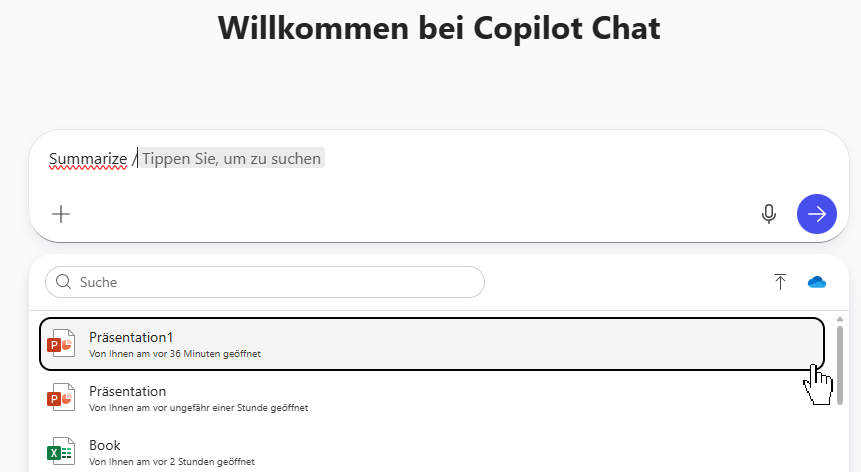
Task: Focus the Suche search field
Action: tap(270, 282)
